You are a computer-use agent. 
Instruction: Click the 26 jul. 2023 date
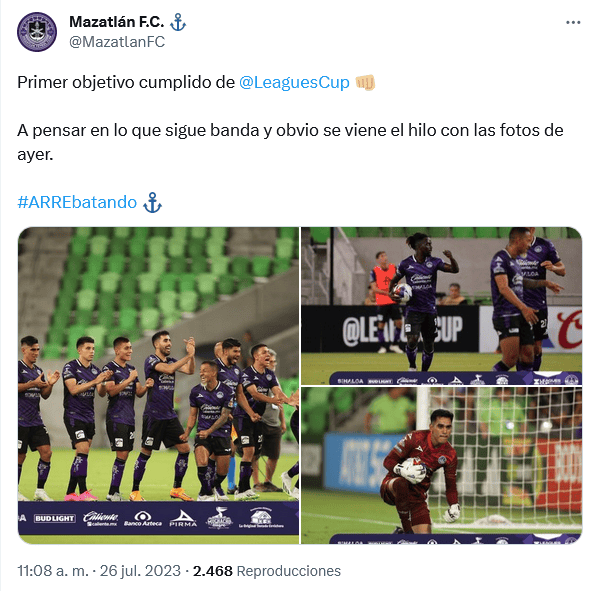point(140,571)
